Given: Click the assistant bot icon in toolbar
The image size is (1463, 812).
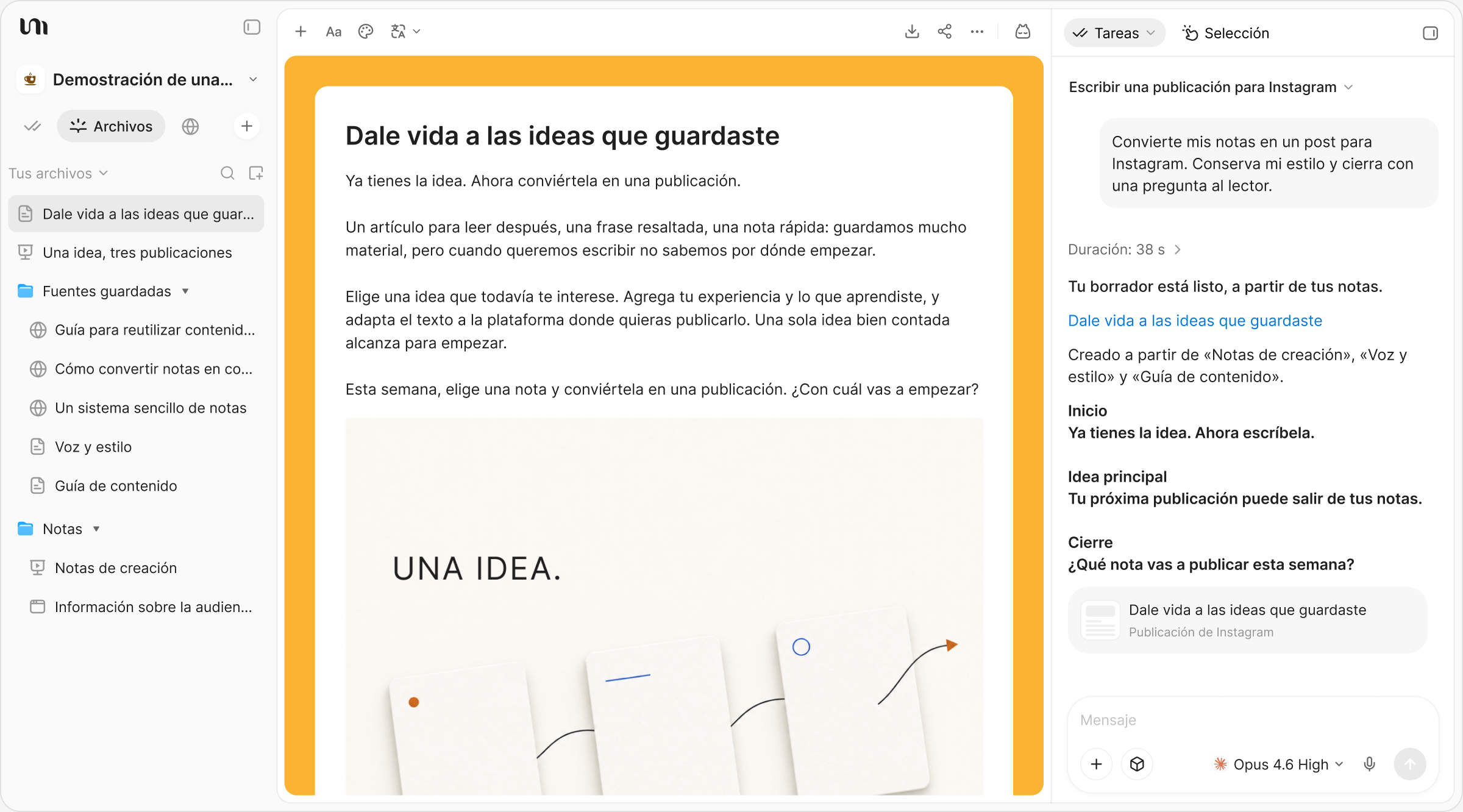Looking at the screenshot, I should click(1023, 32).
